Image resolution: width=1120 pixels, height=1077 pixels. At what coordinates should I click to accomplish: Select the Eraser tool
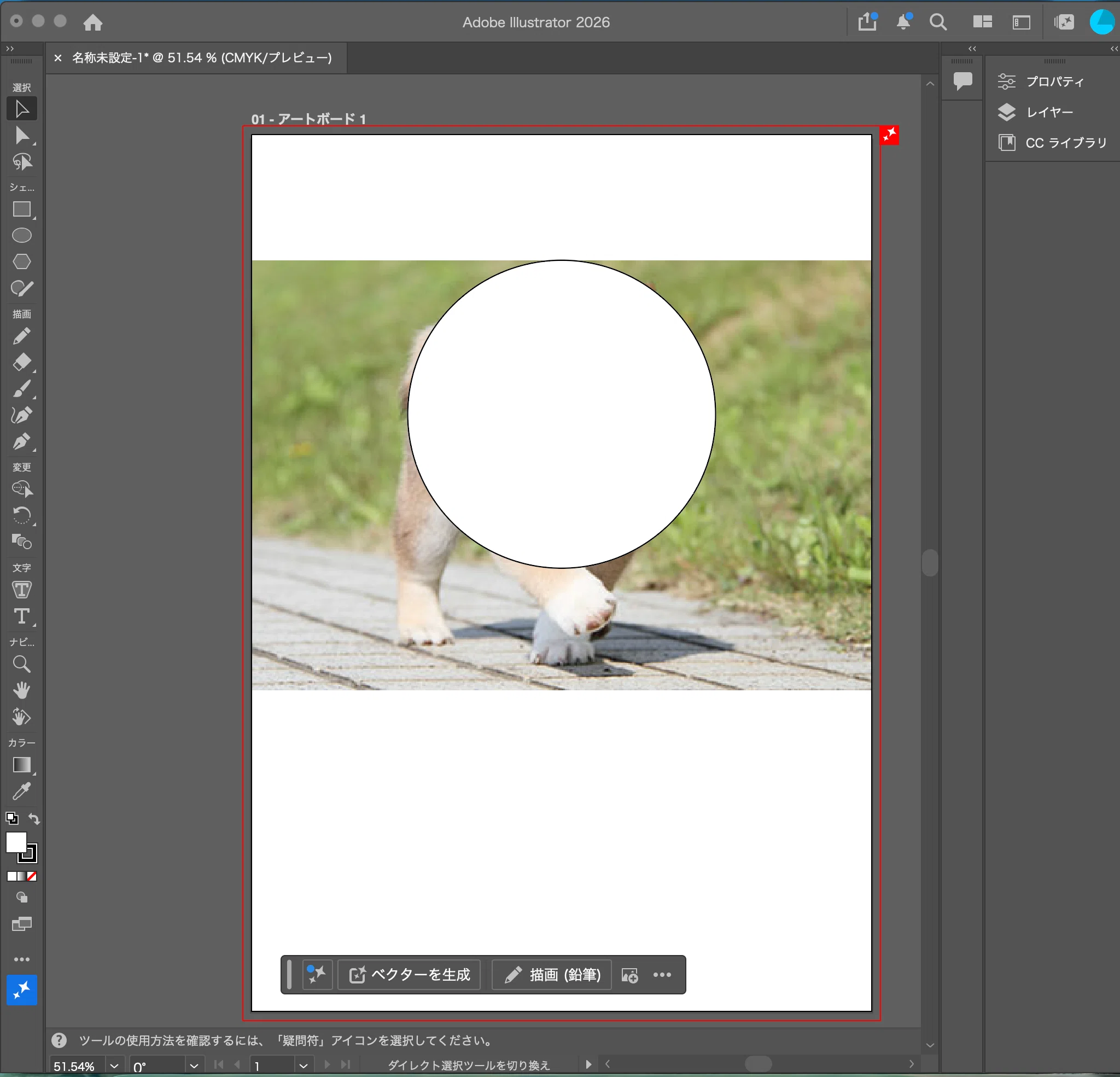pyautogui.click(x=22, y=363)
